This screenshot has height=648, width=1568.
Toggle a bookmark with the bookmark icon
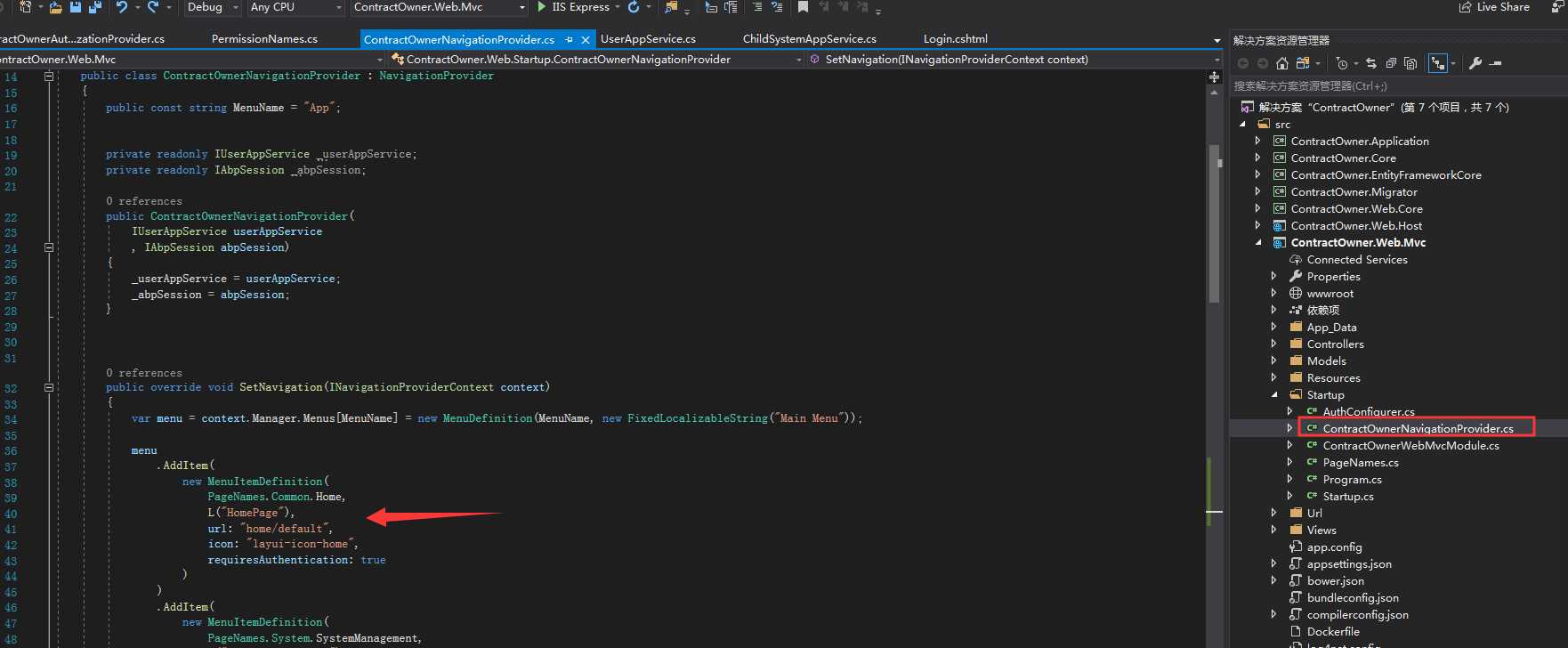803,7
